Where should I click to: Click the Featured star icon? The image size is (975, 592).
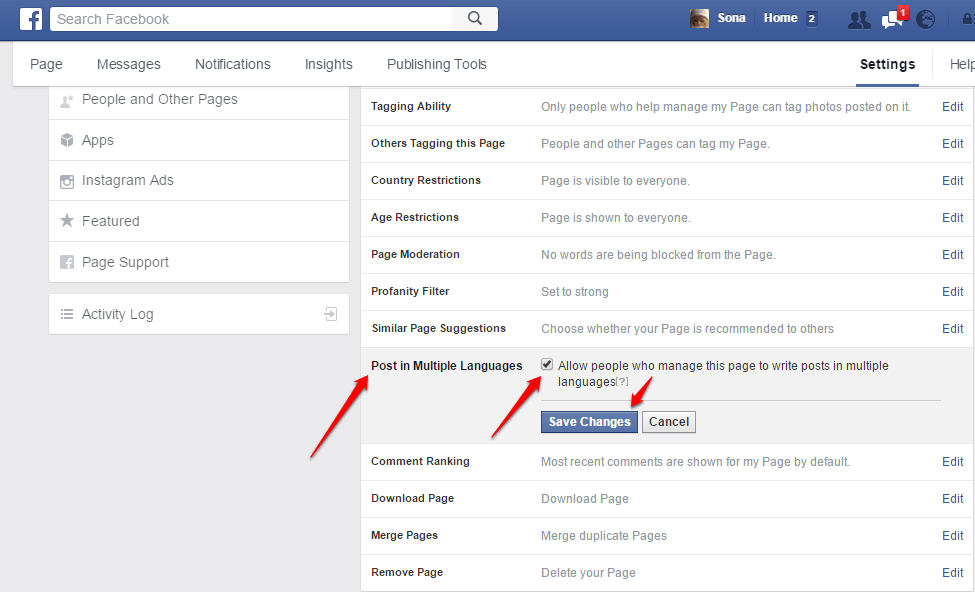coord(67,220)
